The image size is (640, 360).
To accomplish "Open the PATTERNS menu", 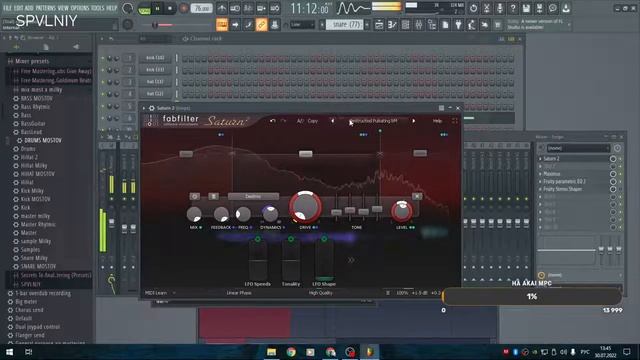I will tap(45, 8).
